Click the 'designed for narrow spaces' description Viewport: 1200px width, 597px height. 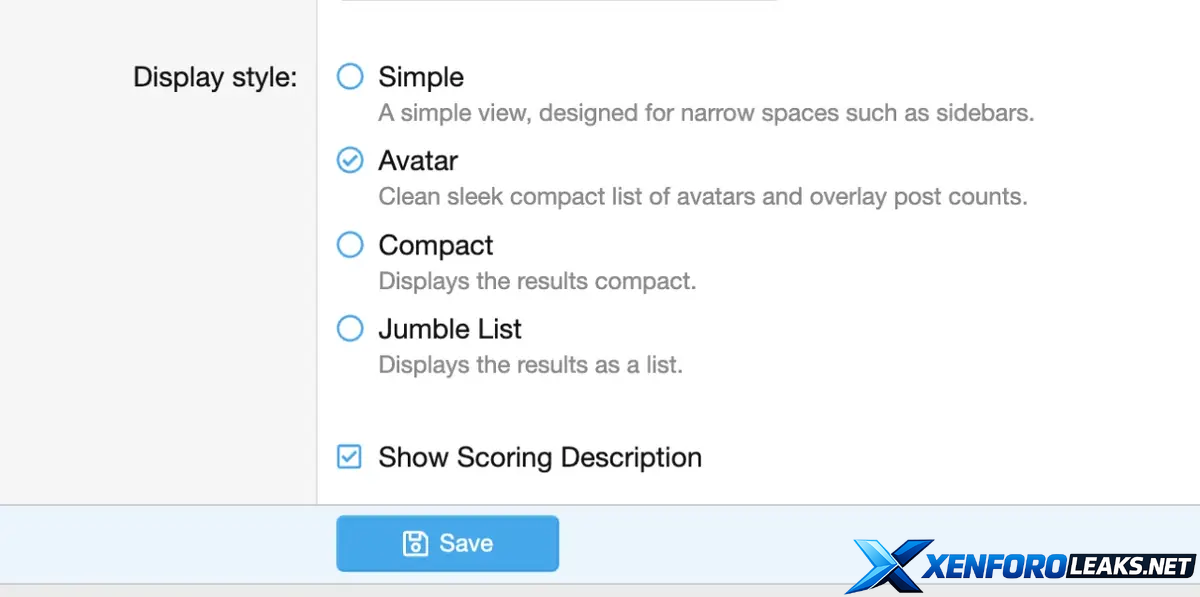click(706, 112)
